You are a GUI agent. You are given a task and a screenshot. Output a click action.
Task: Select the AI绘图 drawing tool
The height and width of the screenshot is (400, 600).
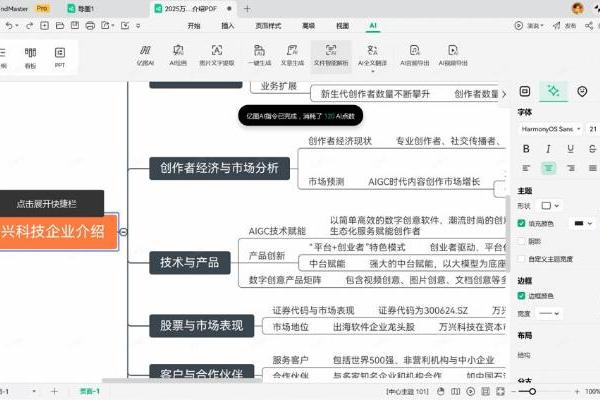point(178,55)
